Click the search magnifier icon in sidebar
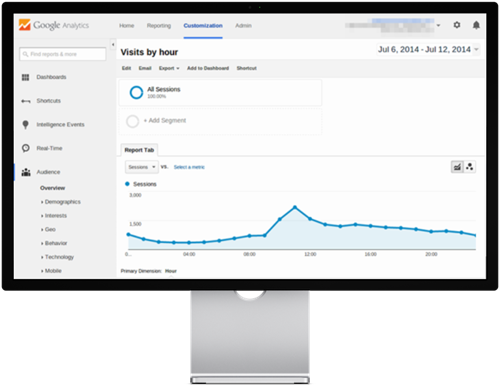 pyautogui.click(x=25, y=54)
